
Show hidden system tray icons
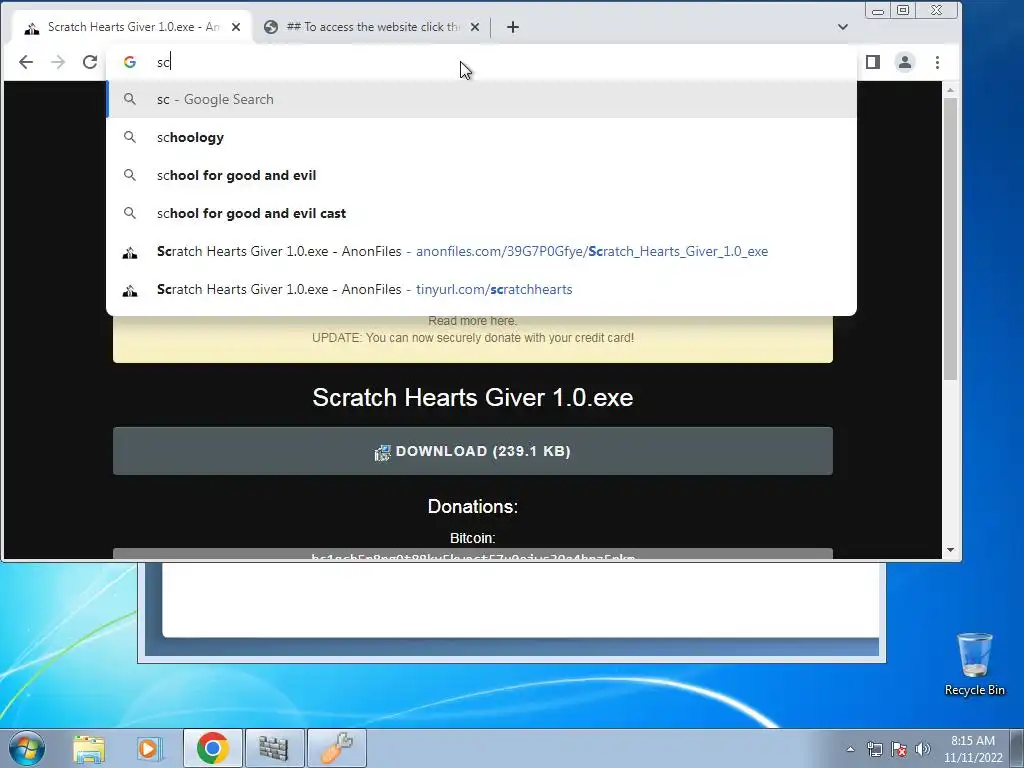pyautogui.click(x=850, y=749)
